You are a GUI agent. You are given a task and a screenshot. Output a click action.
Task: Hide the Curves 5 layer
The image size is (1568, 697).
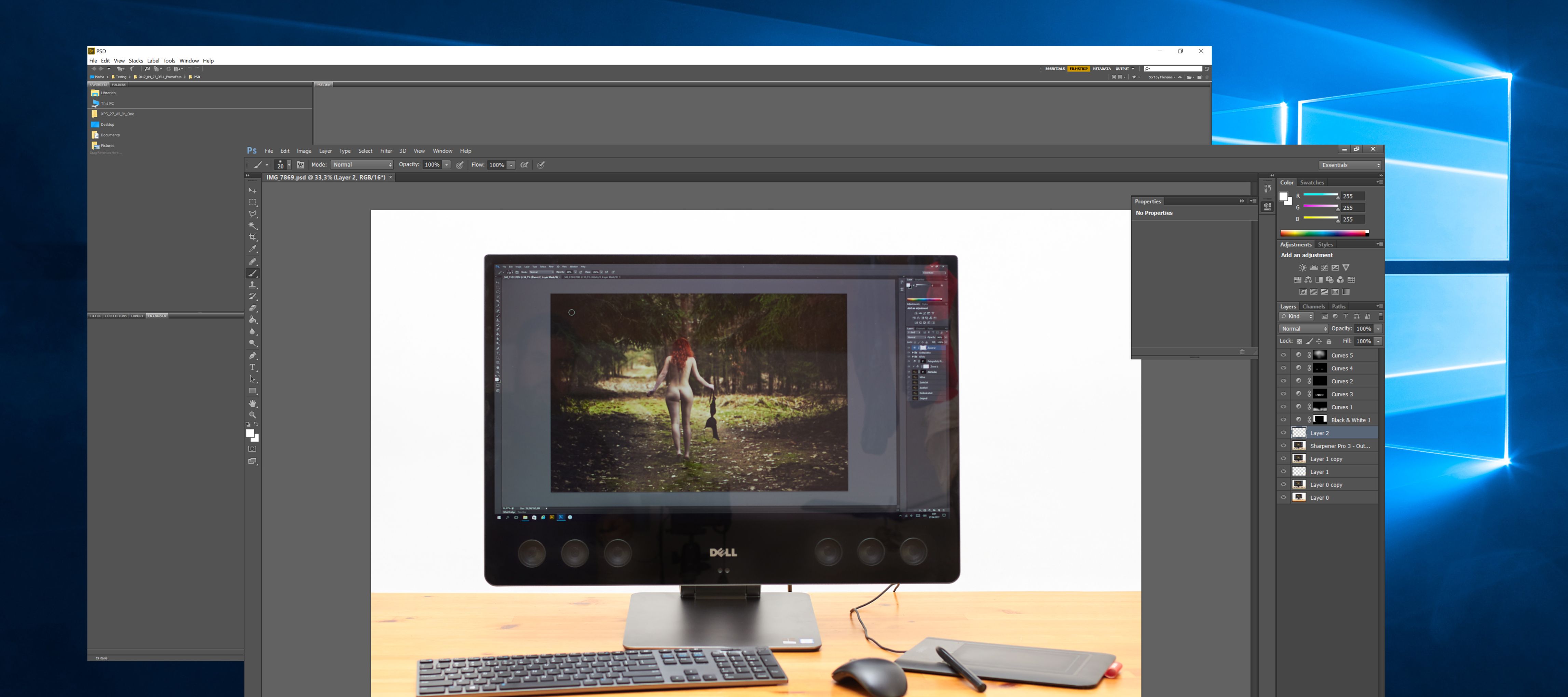tap(1284, 355)
